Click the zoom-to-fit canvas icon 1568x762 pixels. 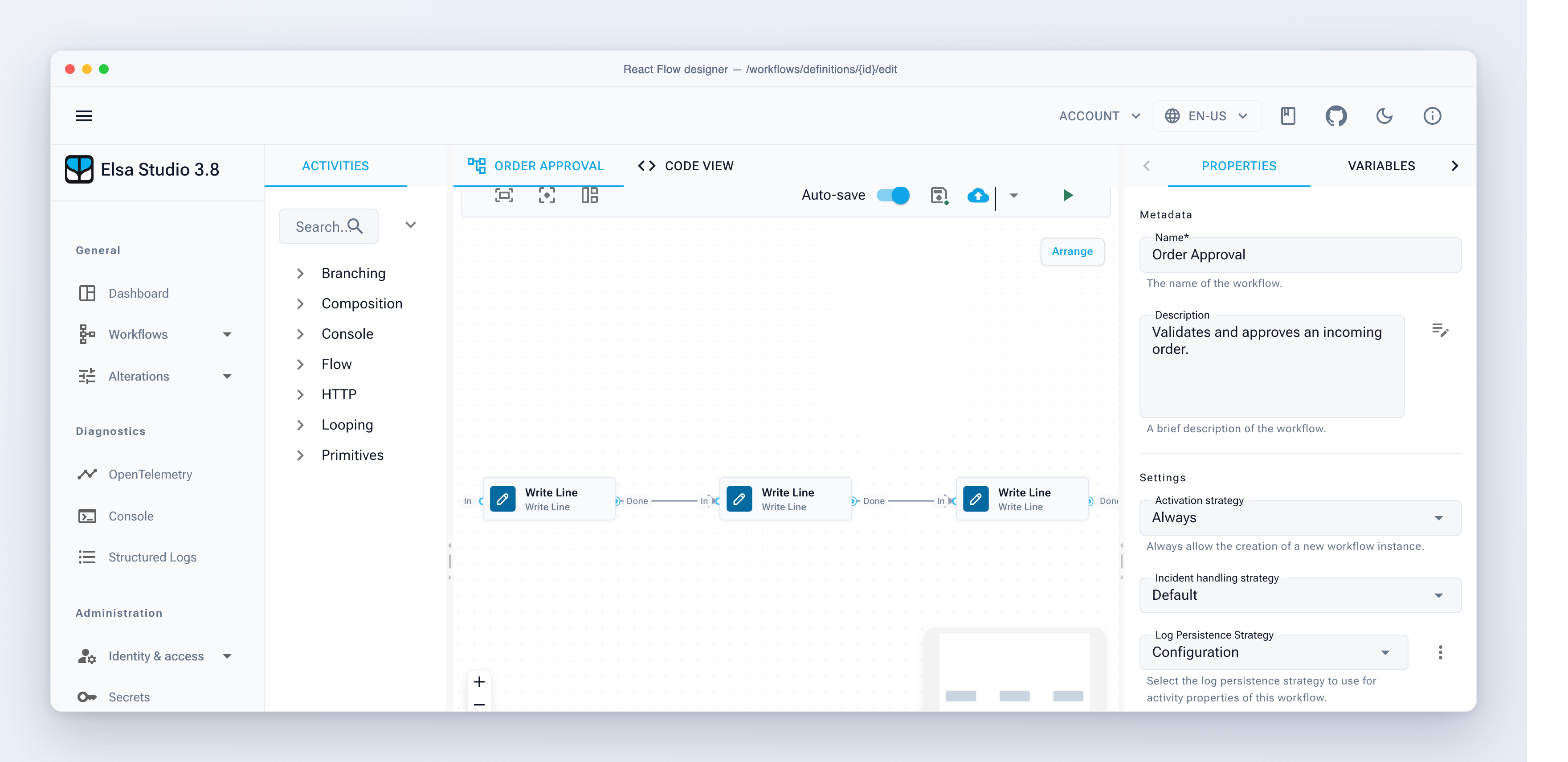tap(504, 195)
